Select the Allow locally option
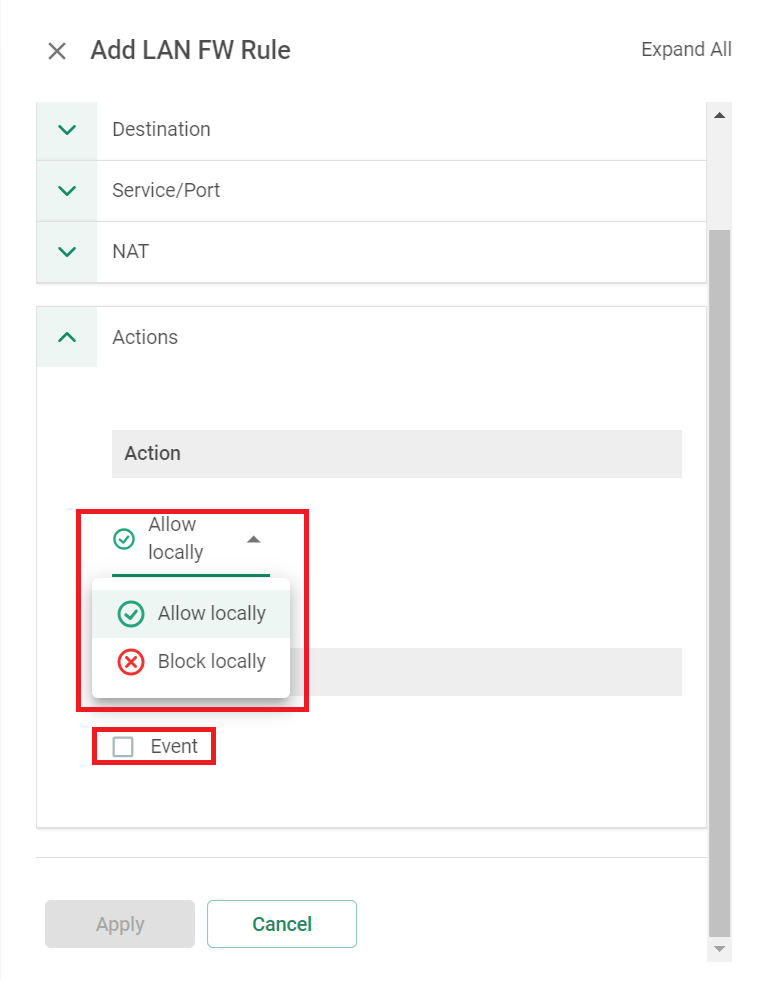The image size is (773, 988). (x=191, y=613)
